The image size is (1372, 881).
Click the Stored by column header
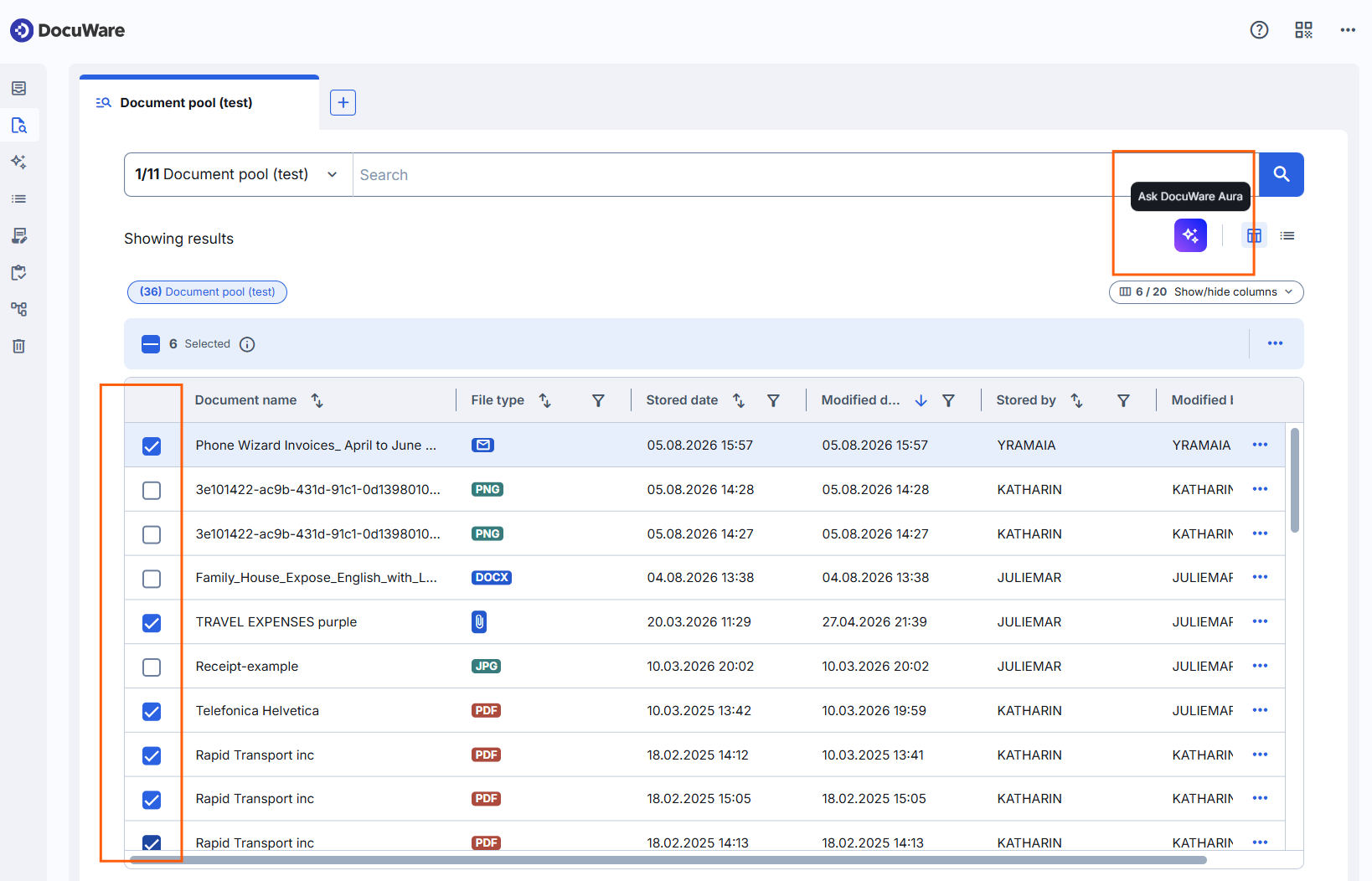coord(1026,400)
